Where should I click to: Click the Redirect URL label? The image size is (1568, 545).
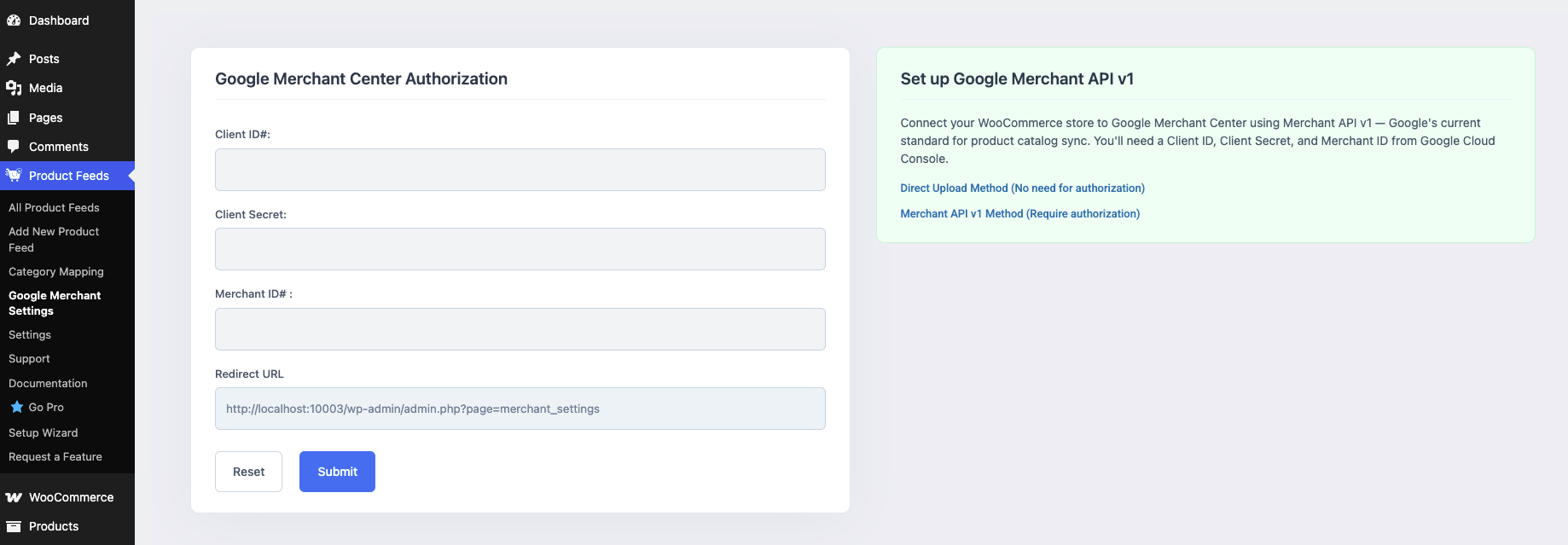tap(249, 374)
